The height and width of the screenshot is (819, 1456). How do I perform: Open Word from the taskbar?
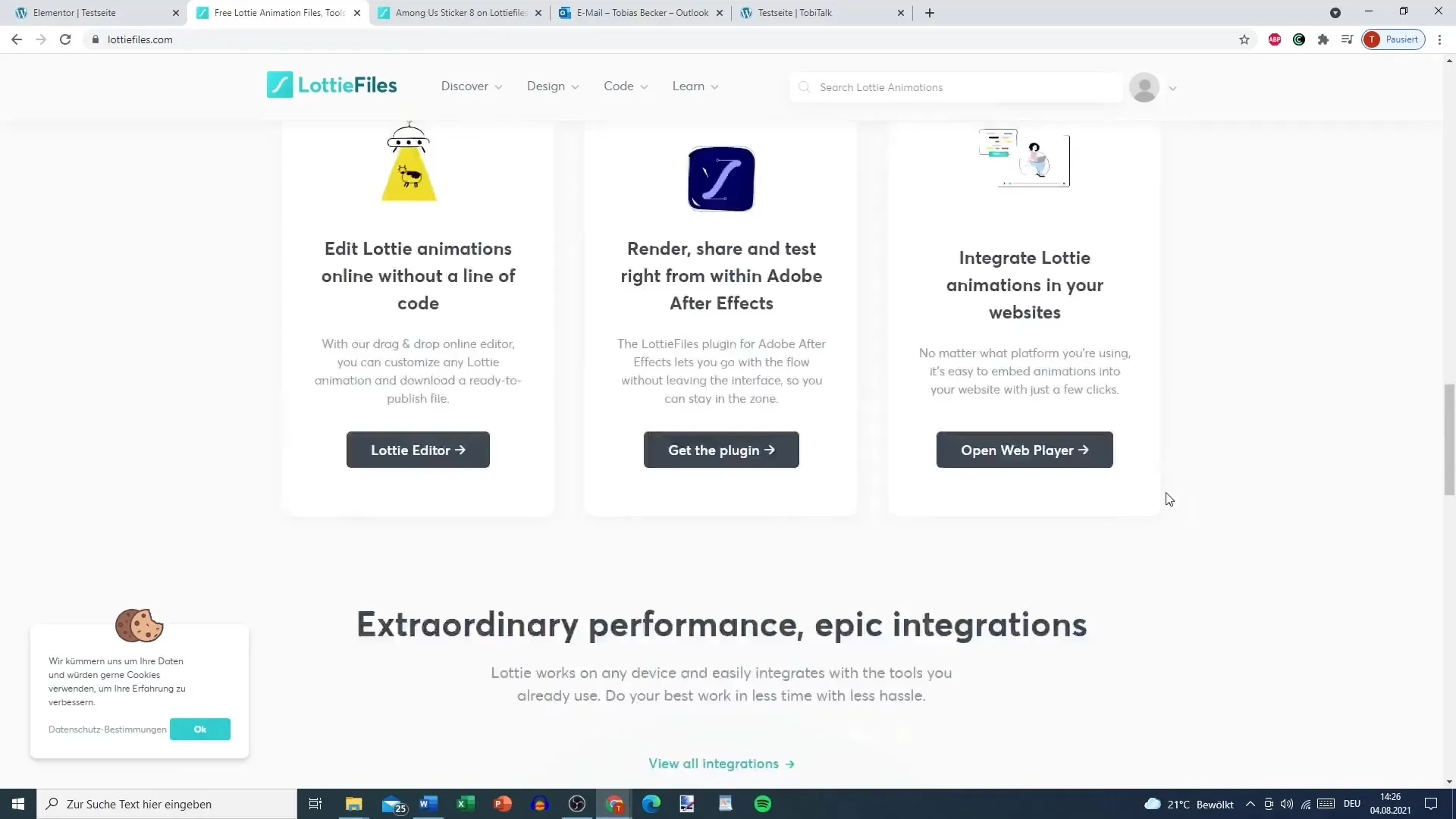[x=428, y=804]
